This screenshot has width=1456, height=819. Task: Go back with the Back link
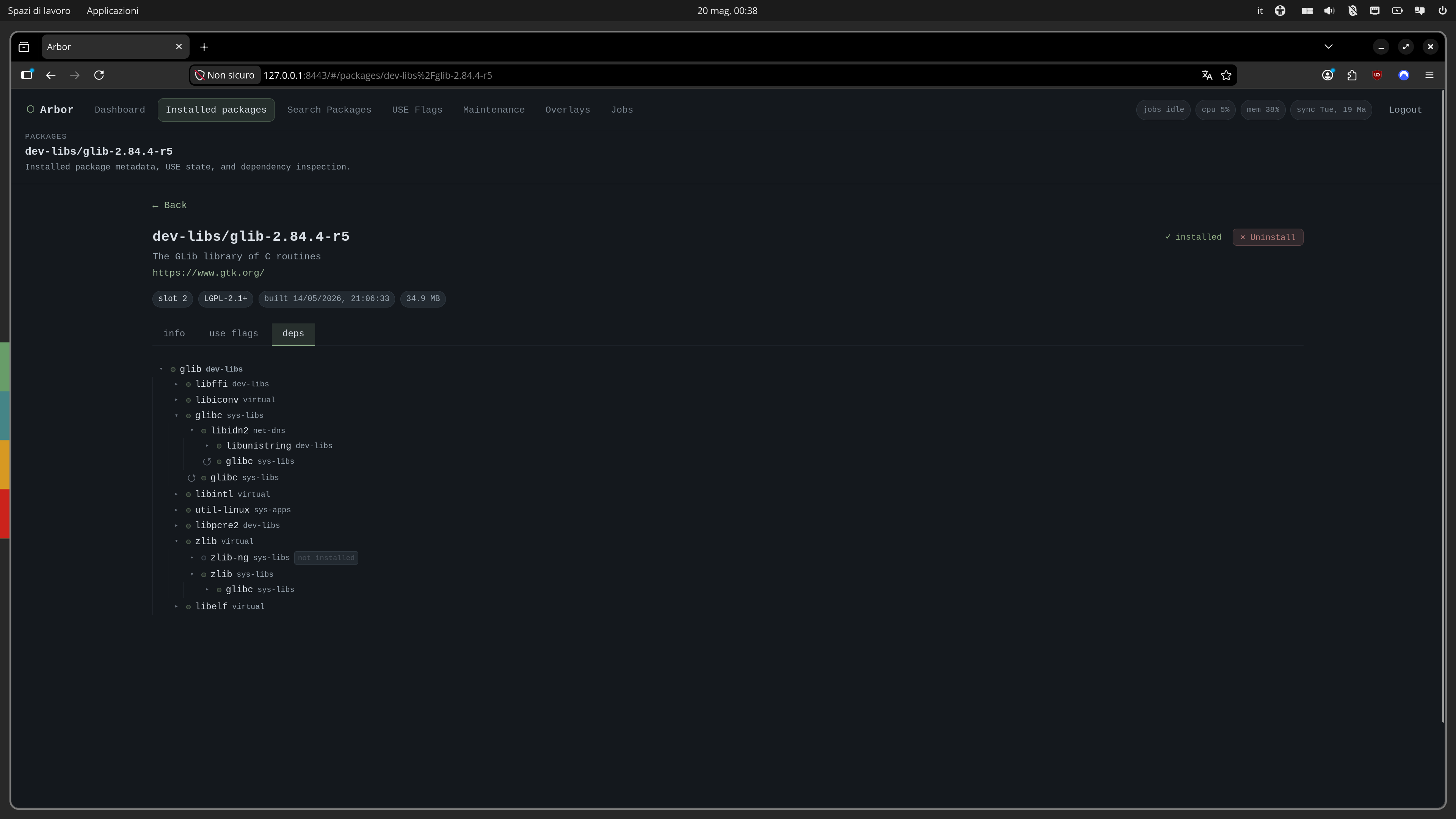169,205
